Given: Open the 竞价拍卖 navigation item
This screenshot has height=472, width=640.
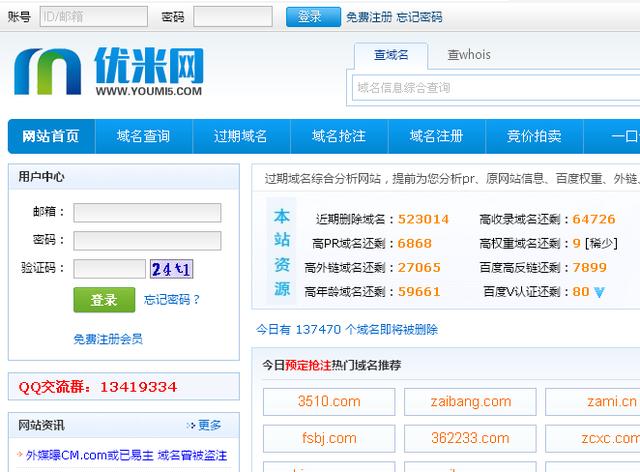Looking at the screenshot, I should 534,136.
